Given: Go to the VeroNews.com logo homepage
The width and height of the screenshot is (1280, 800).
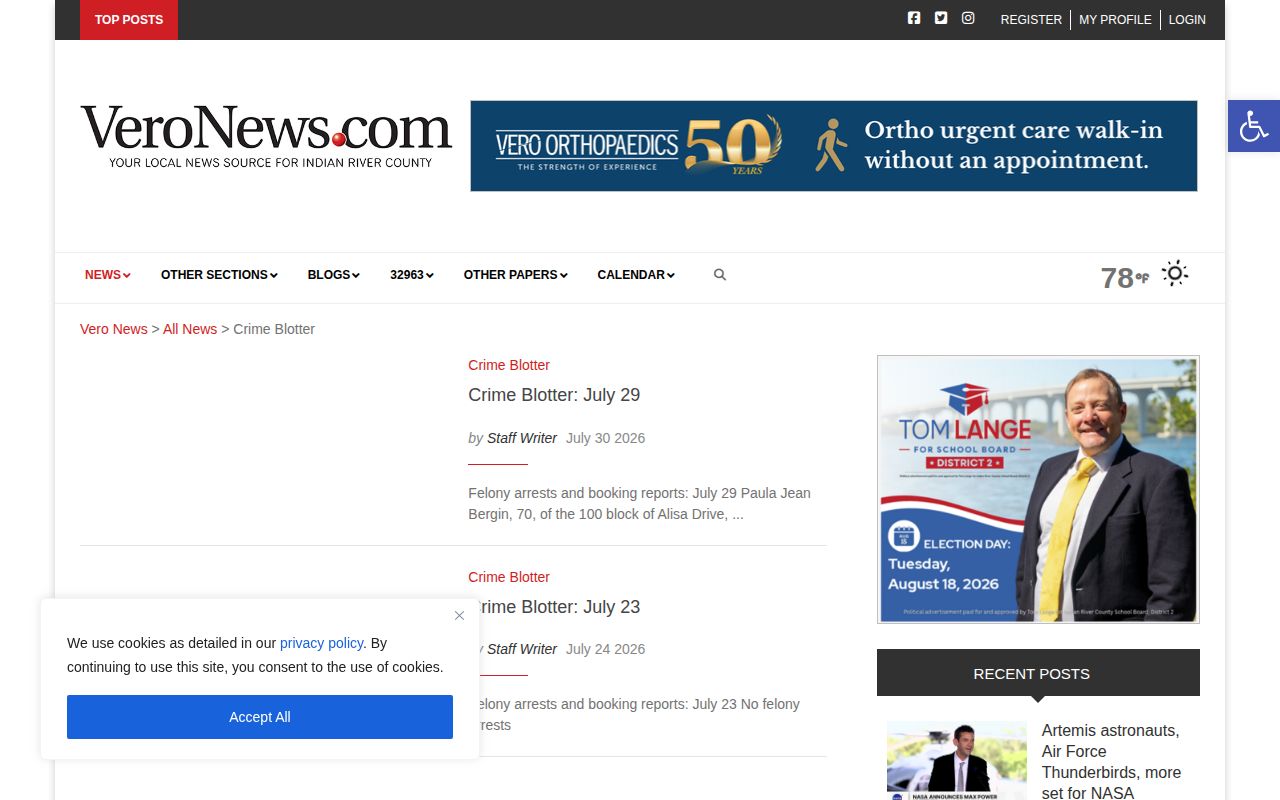Looking at the screenshot, I should pos(266,136).
